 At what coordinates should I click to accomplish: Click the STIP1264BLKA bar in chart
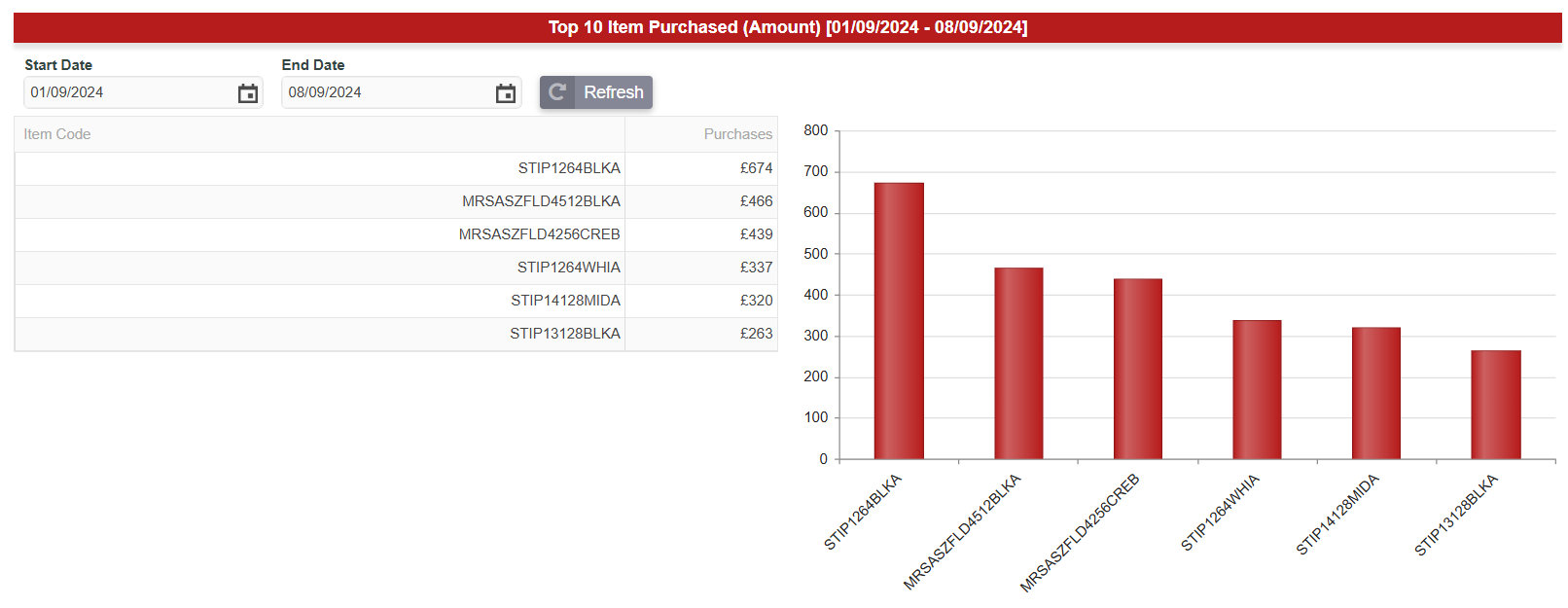coord(899,321)
